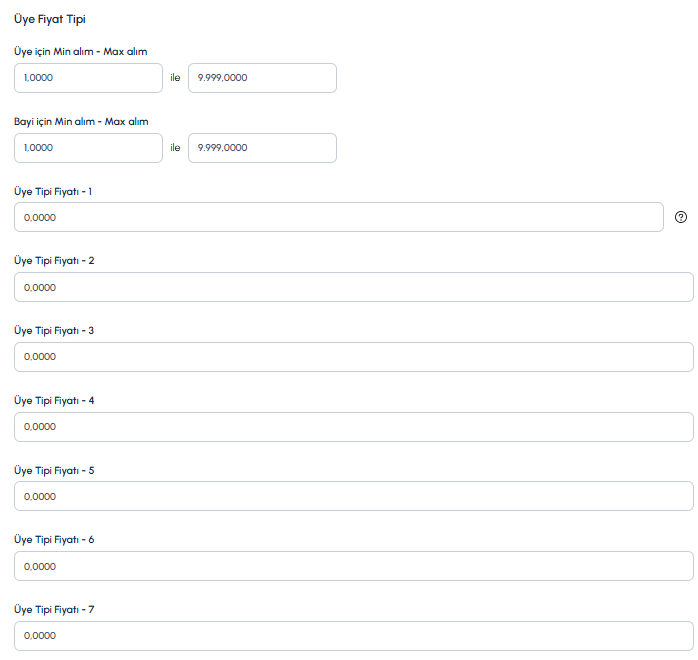
Task: Click the 'Bayi için Min alım - Max alım' label
Action: coord(81,121)
